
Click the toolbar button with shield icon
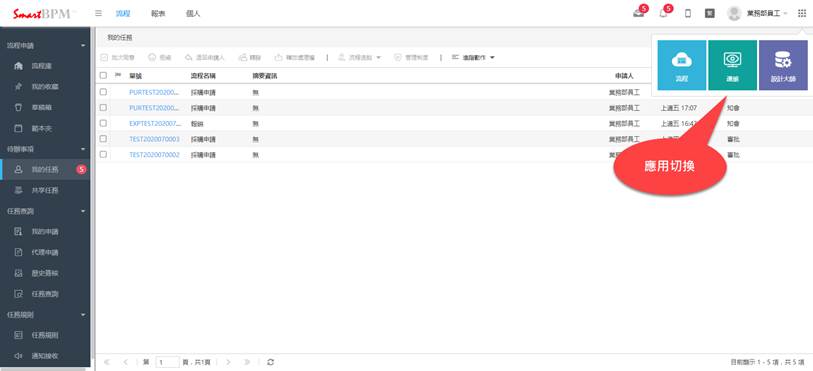[411, 58]
